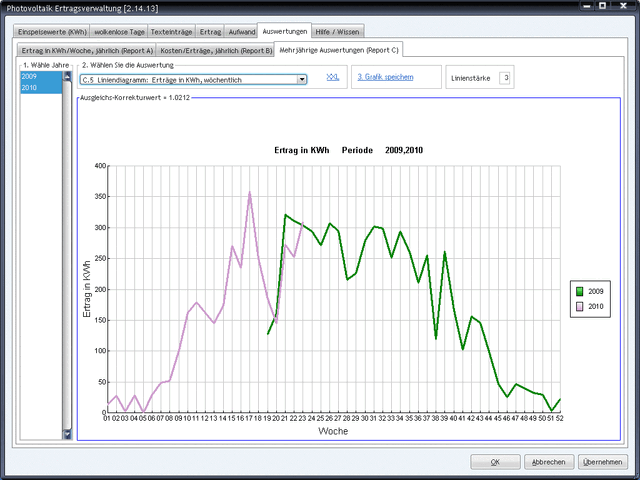Click the Ausgleichs-Korrekturwert label
Screen dimensions: 640x480
[x=135, y=98]
